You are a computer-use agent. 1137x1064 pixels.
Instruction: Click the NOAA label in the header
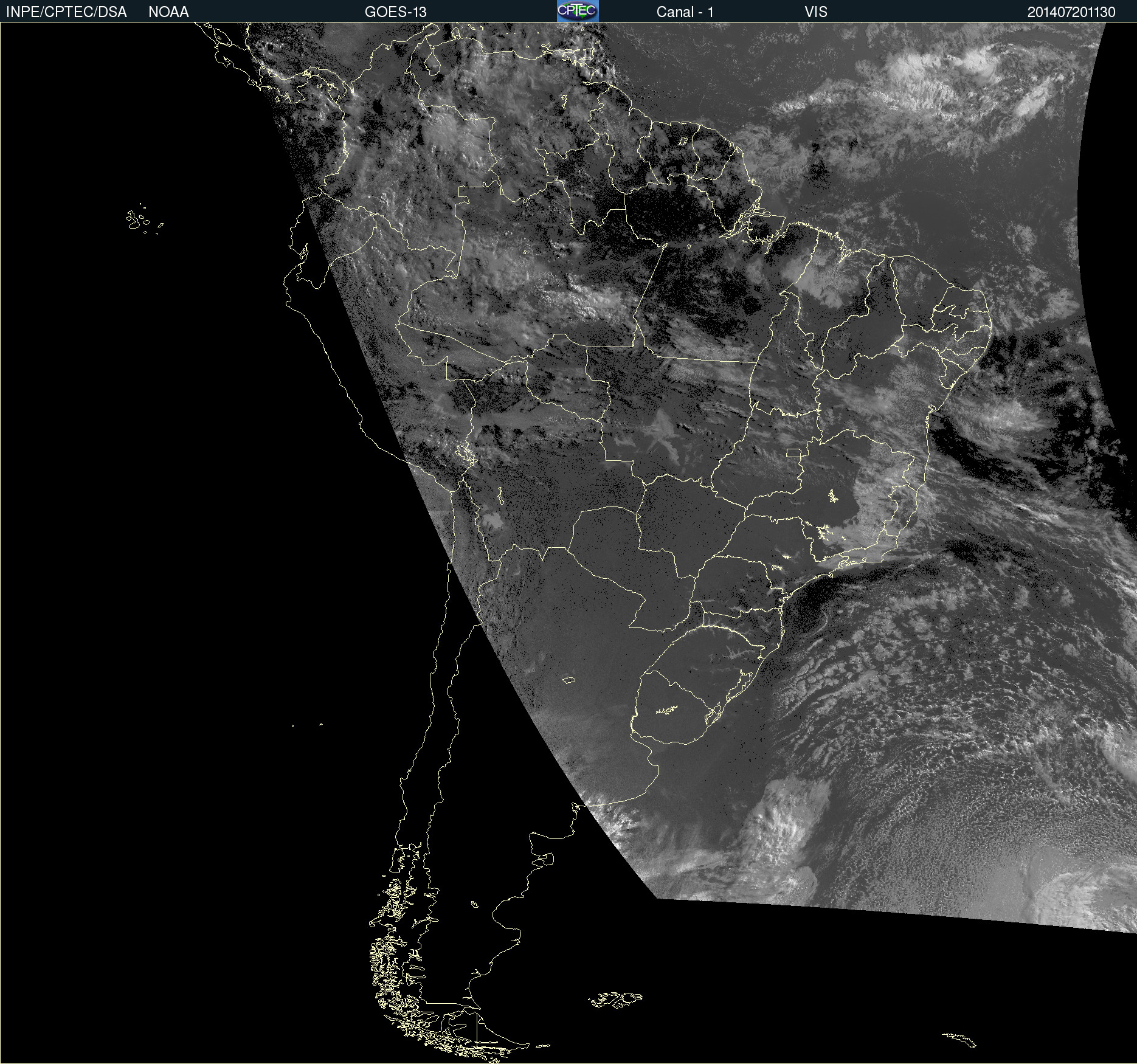pyautogui.click(x=168, y=12)
